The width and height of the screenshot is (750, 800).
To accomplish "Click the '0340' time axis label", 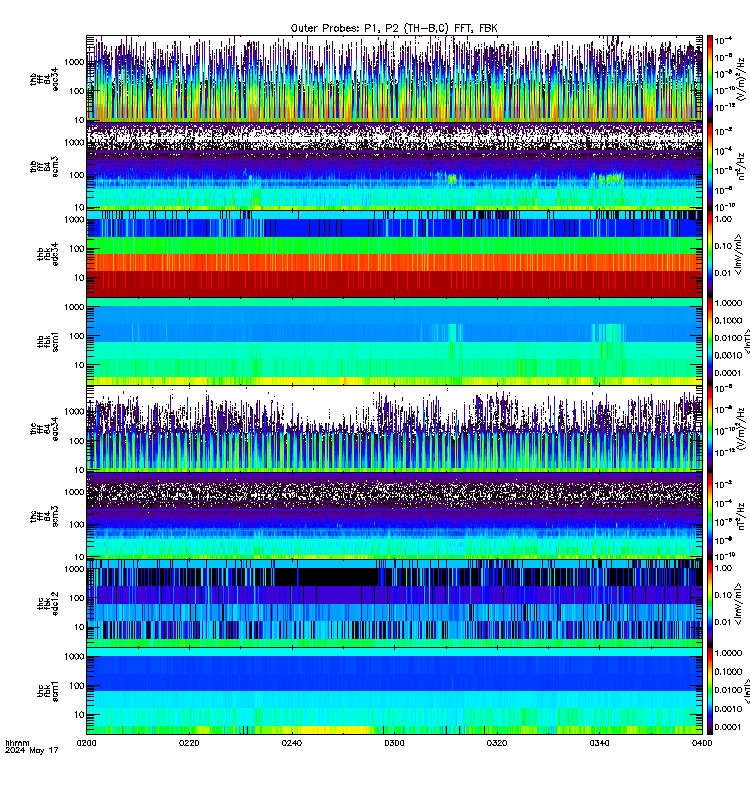I will click(x=599, y=743).
